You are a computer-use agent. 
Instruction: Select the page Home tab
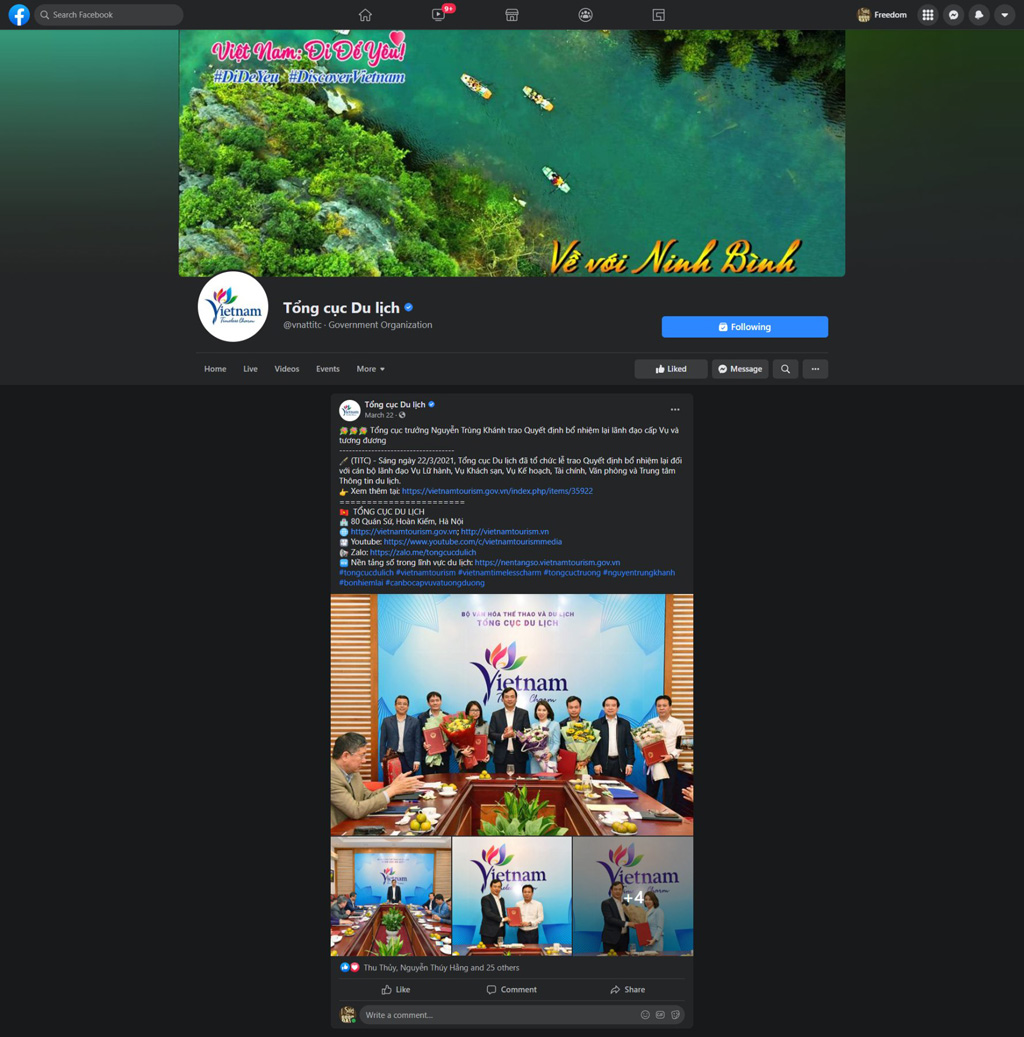click(215, 369)
